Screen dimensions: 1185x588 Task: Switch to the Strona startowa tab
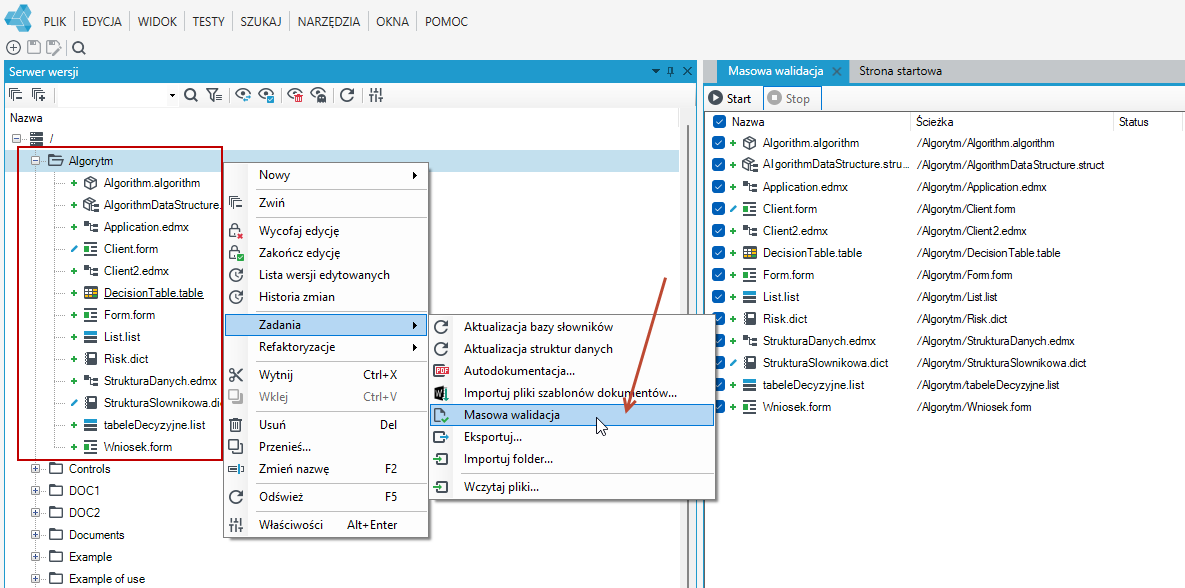[x=900, y=71]
